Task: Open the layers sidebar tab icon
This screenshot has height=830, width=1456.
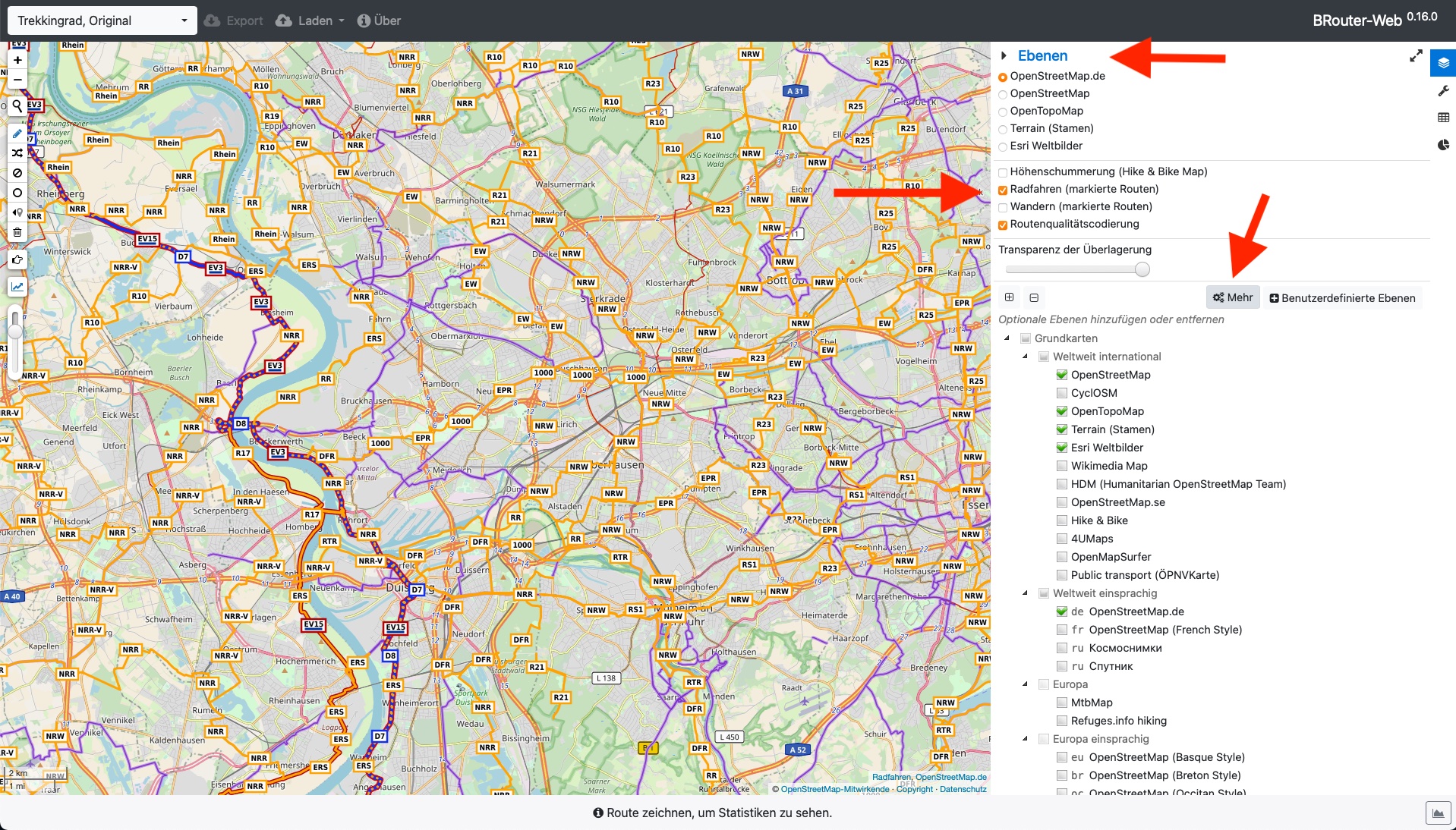Action: 1443,63
